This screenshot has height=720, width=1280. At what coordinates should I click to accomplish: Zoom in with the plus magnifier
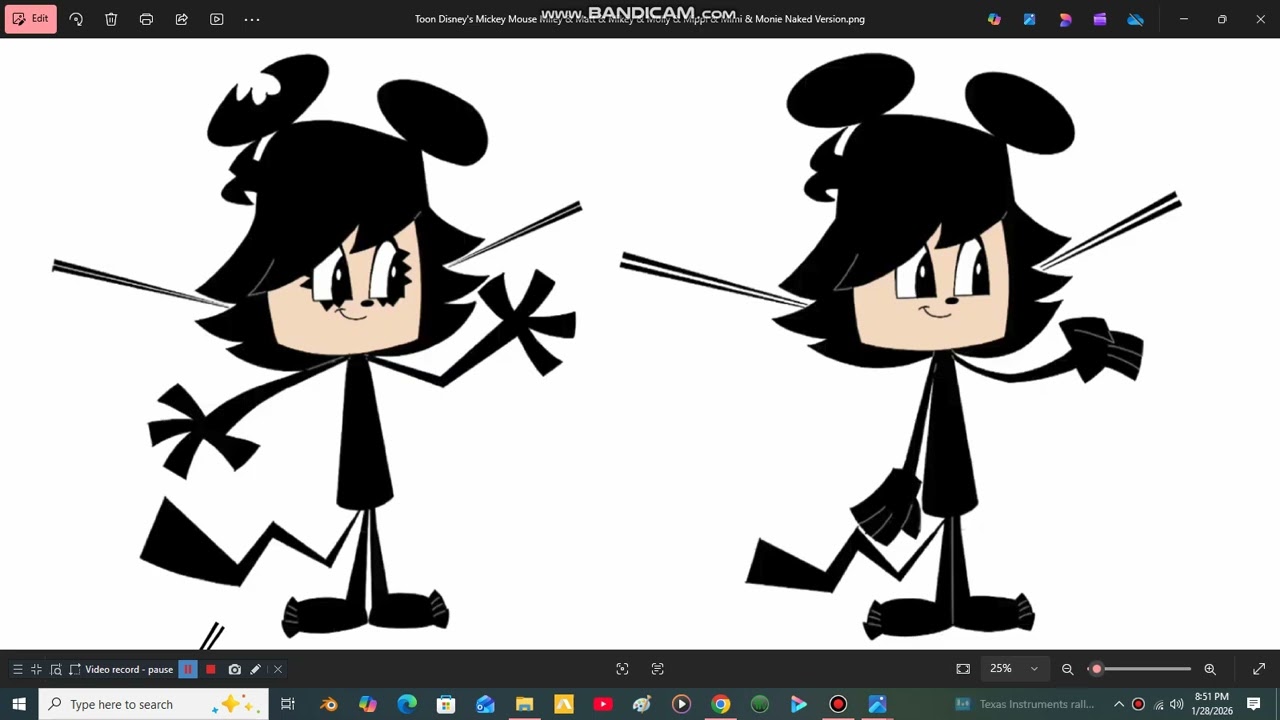click(x=1210, y=669)
